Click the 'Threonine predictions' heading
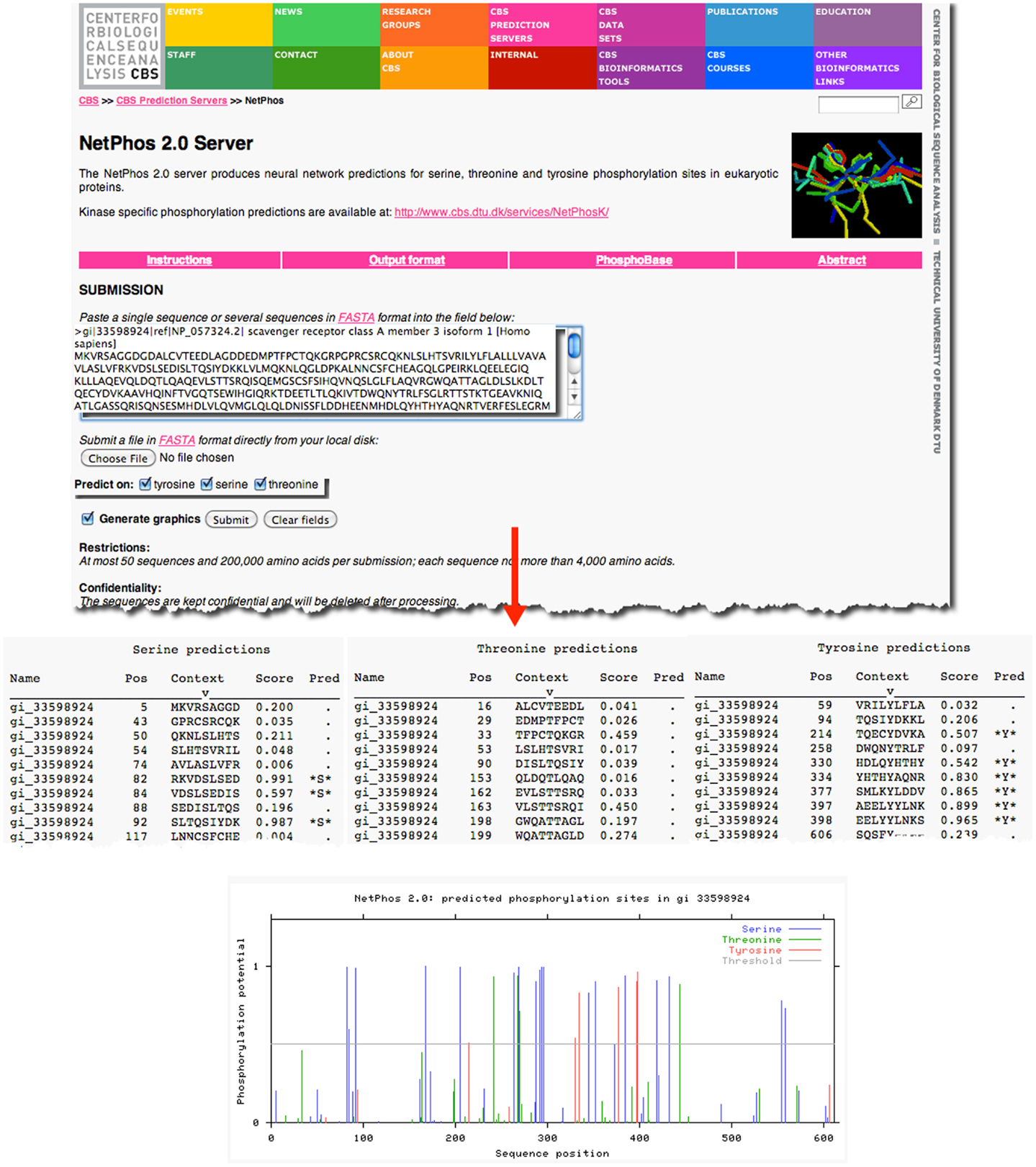Screen dimensions: 1036x1167 pyautogui.click(x=557, y=649)
